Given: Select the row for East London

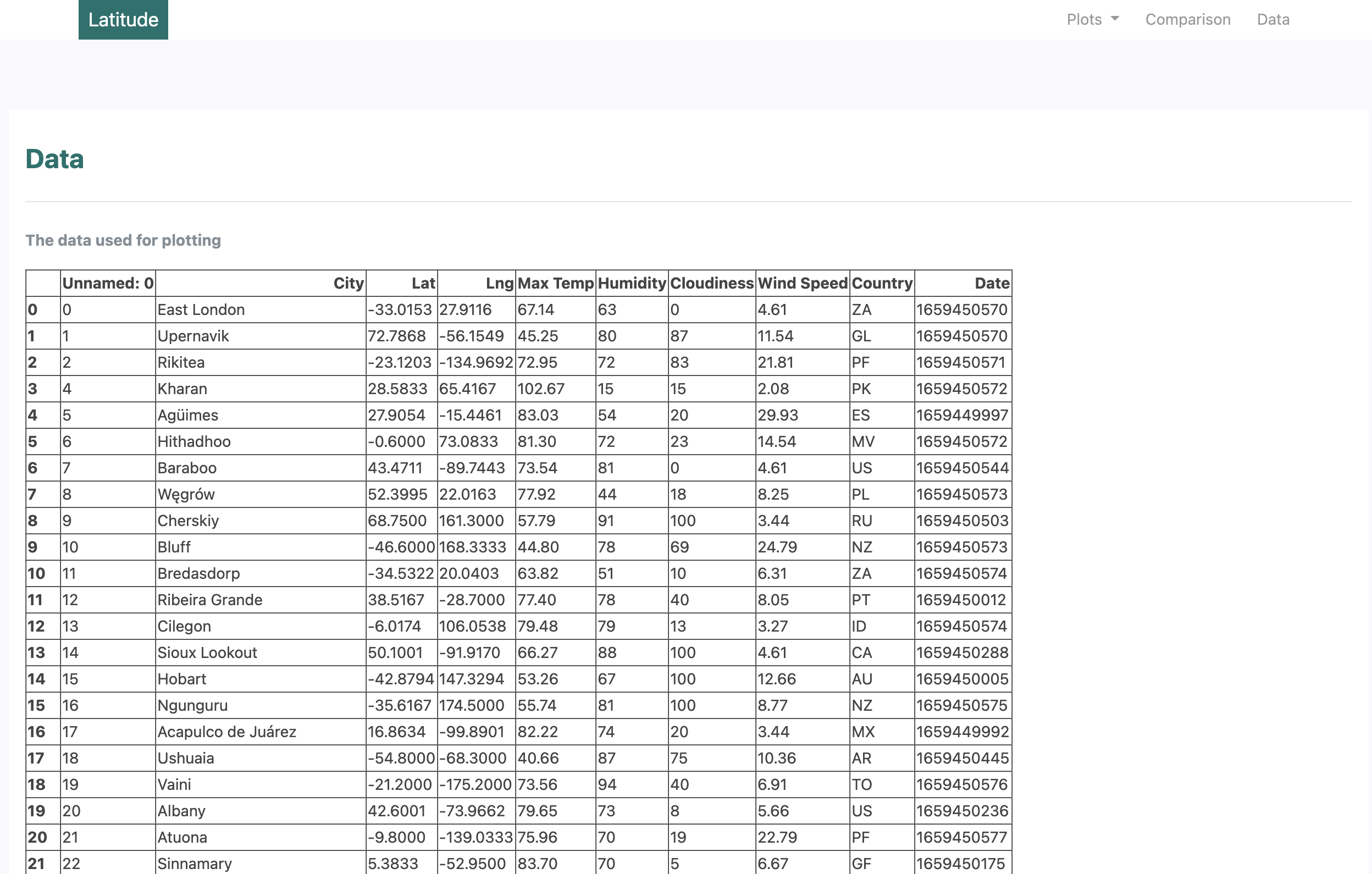Looking at the screenshot, I should point(200,309).
